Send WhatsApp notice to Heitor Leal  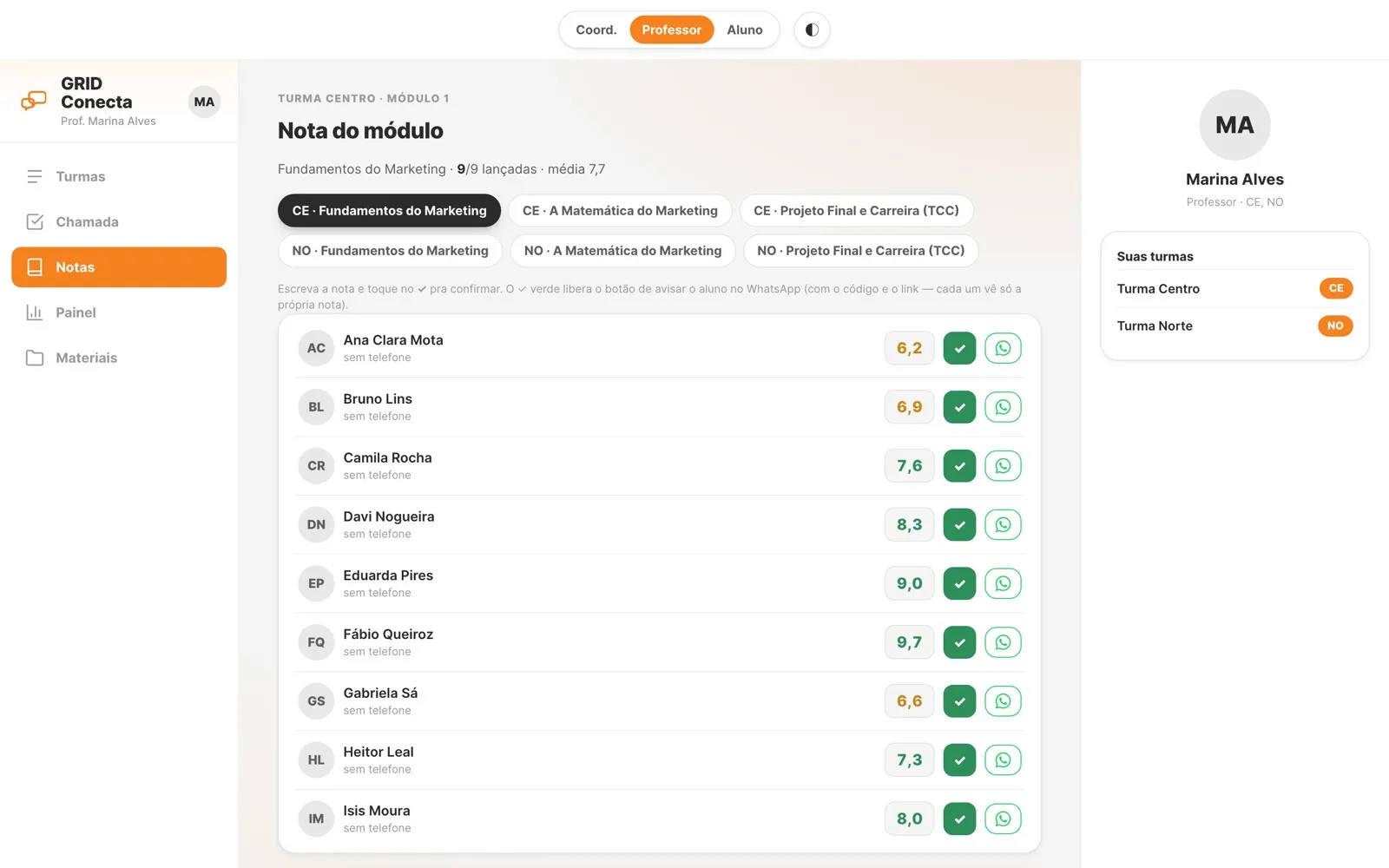1003,760
